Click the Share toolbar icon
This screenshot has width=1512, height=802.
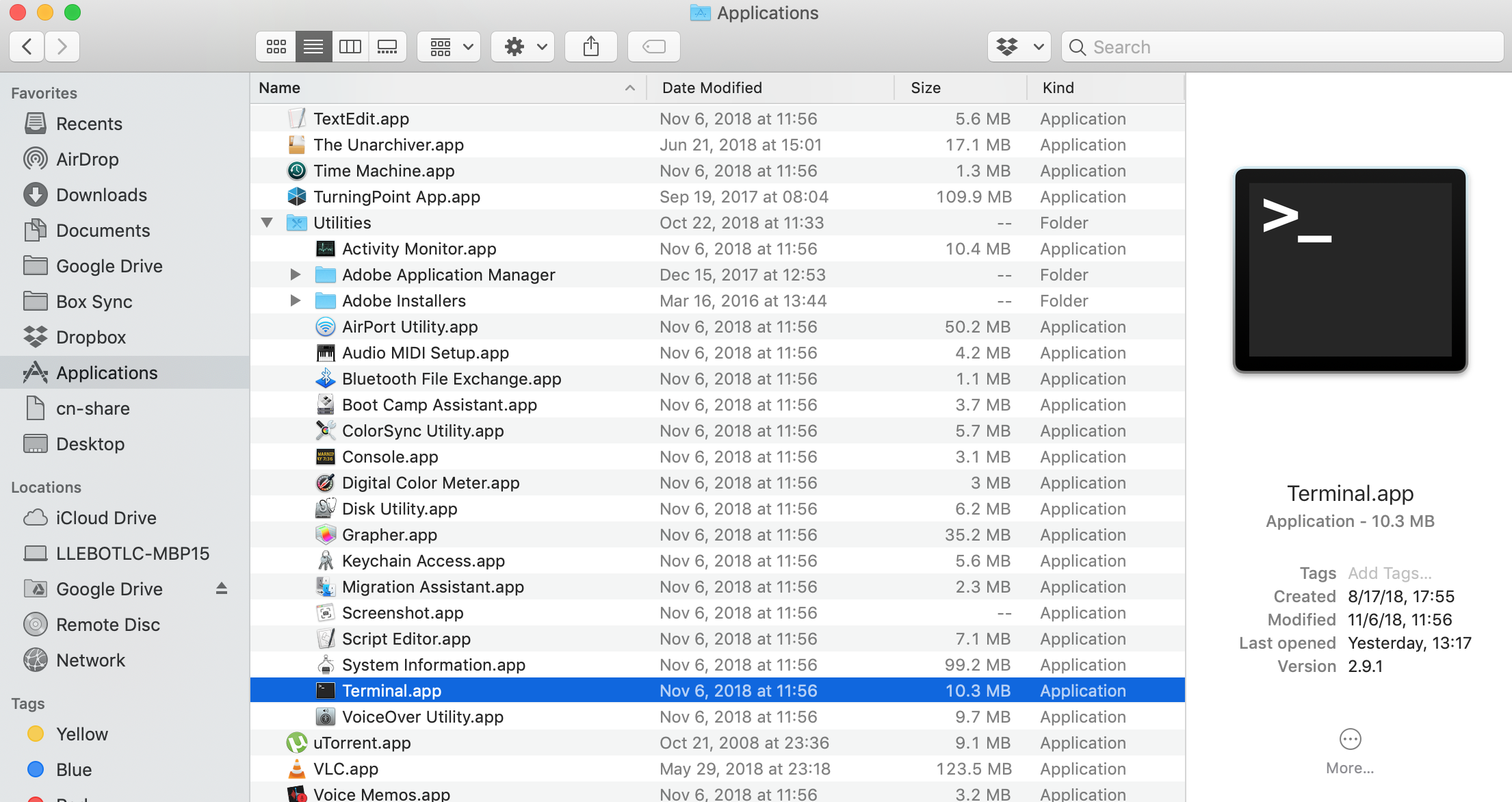(x=590, y=47)
